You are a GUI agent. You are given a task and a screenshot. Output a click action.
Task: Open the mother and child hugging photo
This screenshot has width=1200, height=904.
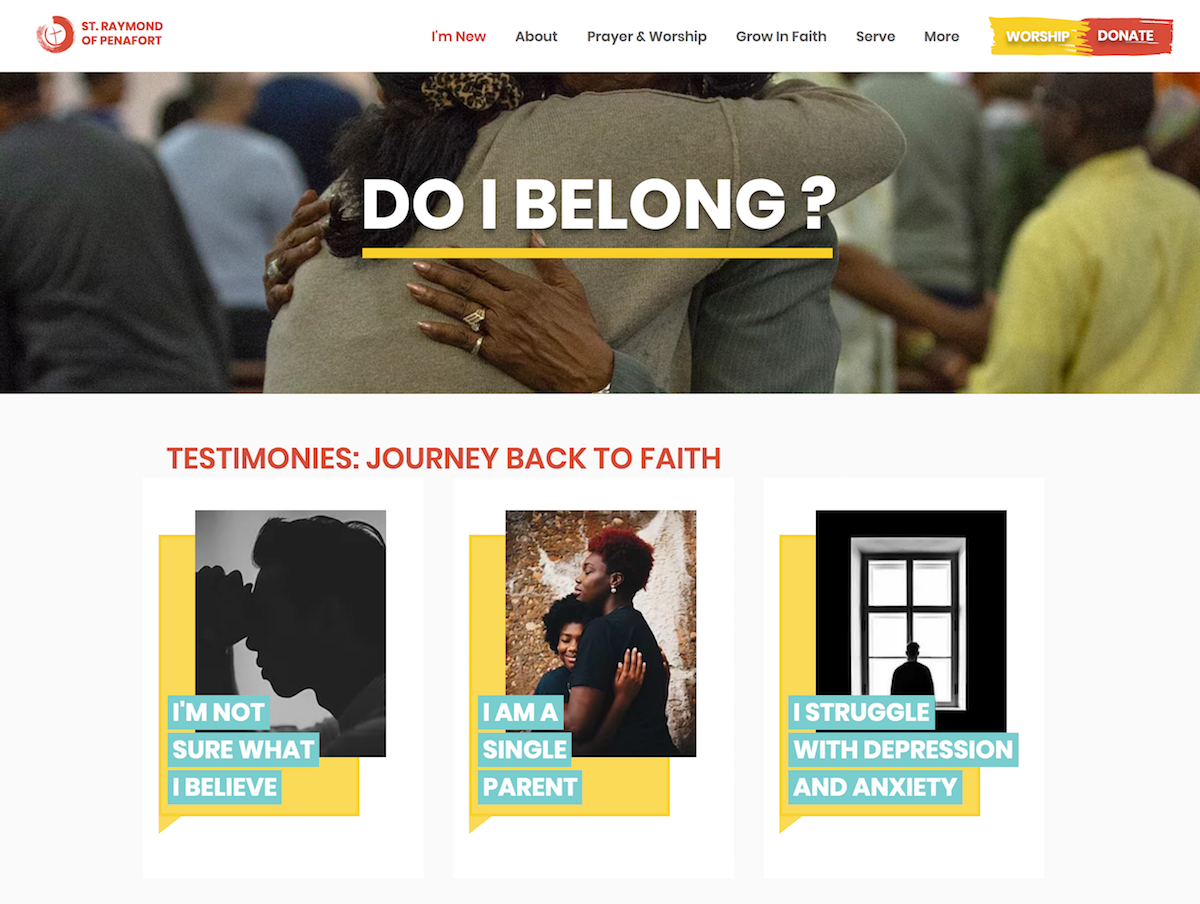click(x=601, y=633)
